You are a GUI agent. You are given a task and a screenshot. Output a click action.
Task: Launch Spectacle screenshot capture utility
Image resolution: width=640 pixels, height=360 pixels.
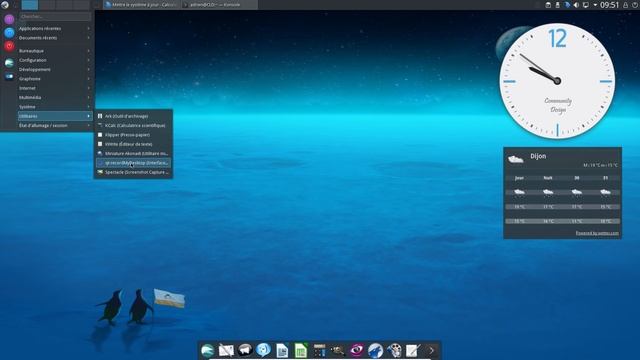[x=133, y=173]
